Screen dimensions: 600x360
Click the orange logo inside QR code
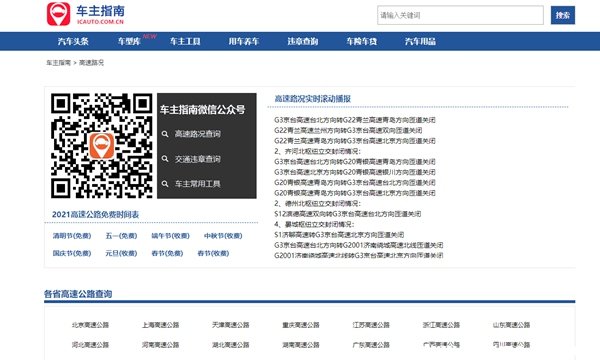(101, 146)
